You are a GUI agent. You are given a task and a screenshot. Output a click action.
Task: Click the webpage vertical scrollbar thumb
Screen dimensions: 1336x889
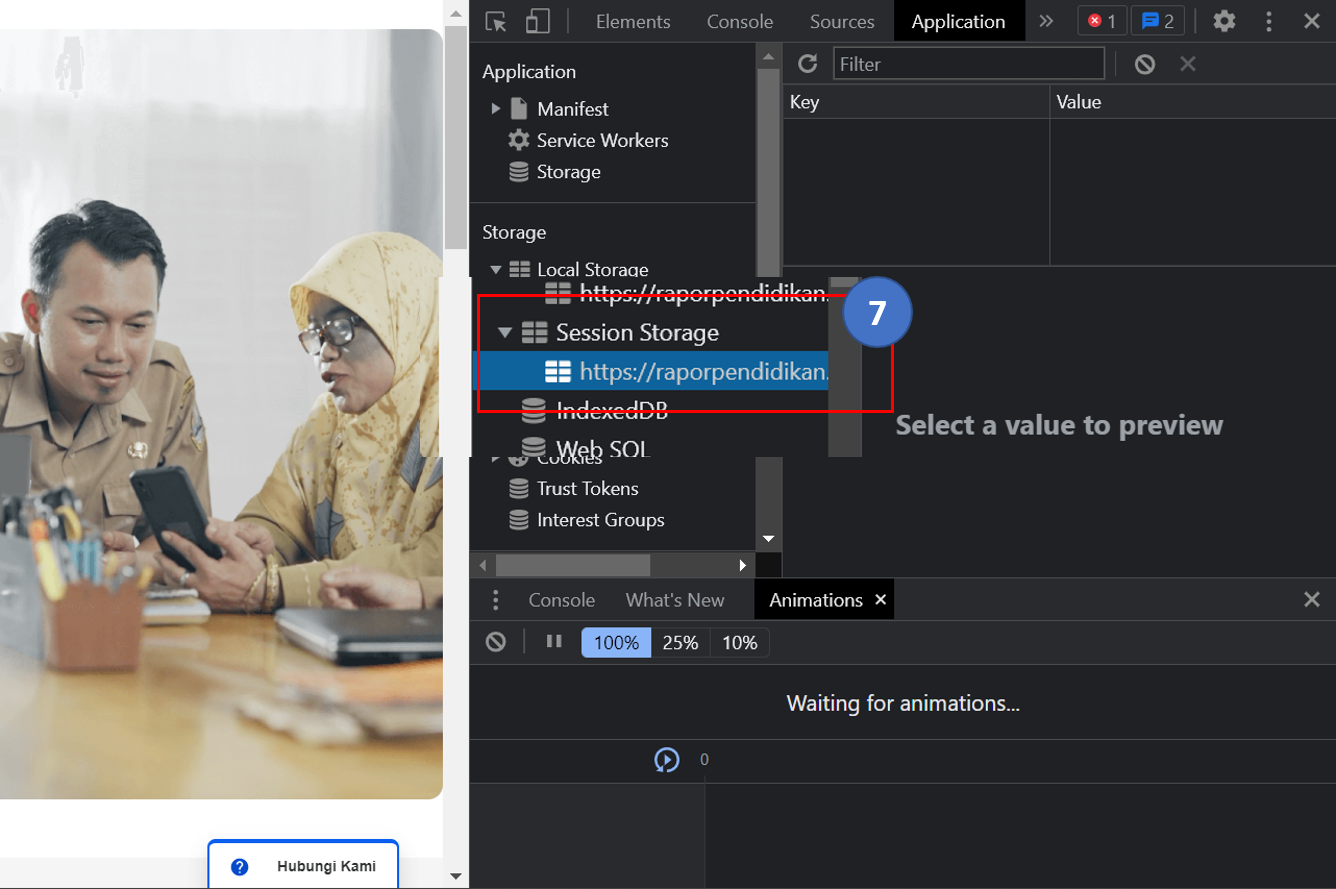456,135
